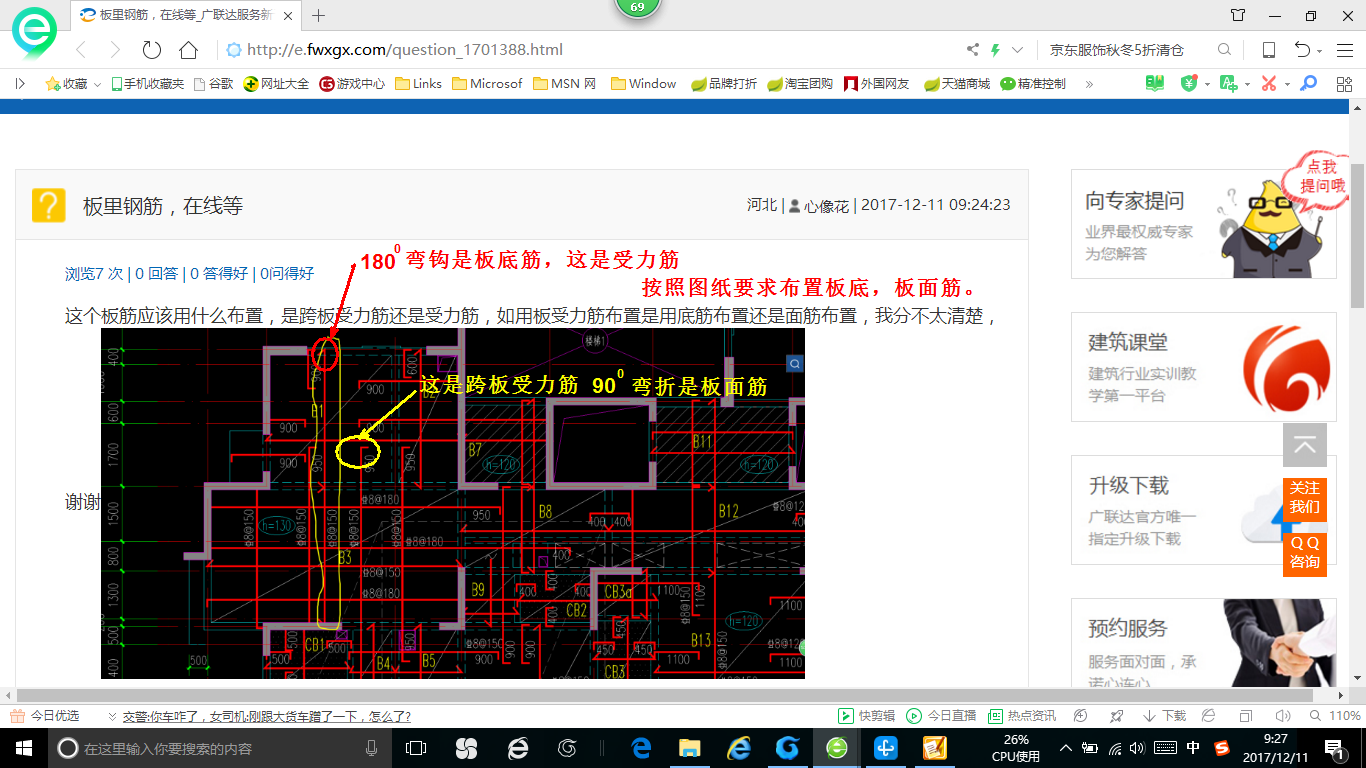Select the 板里钢筋 browser tab
The width and height of the screenshot is (1366, 768).
click(x=187, y=15)
